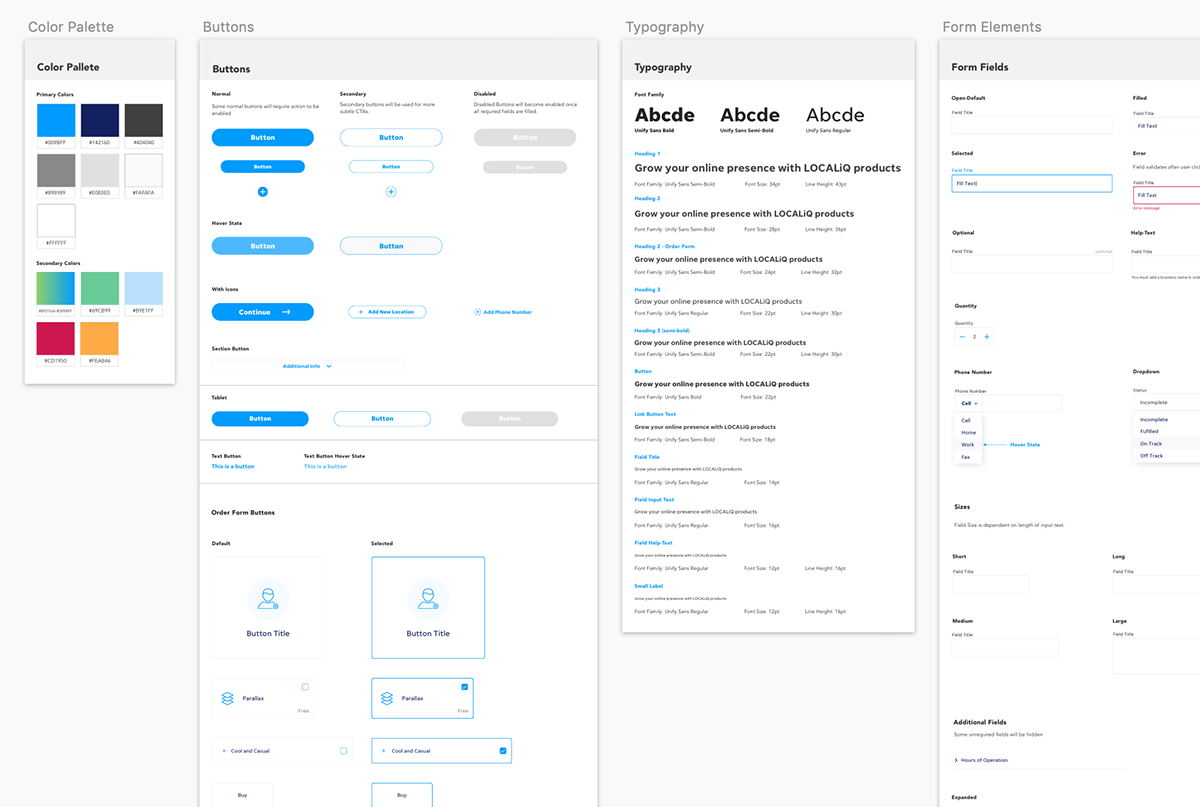Click the Tablet filled blue Button
This screenshot has width=1200, height=807.
pos(260,419)
